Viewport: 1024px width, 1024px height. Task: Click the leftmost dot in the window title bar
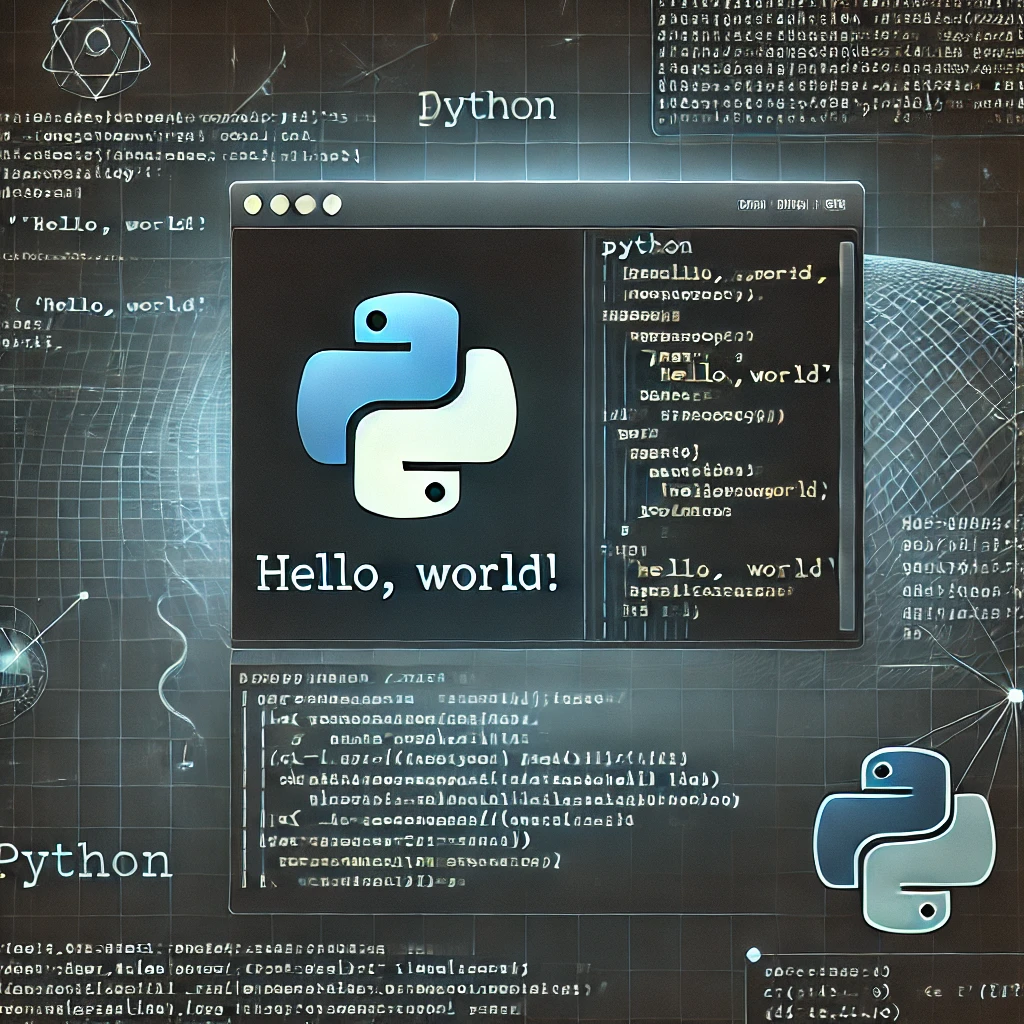pyautogui.click(x=253, y=205)
